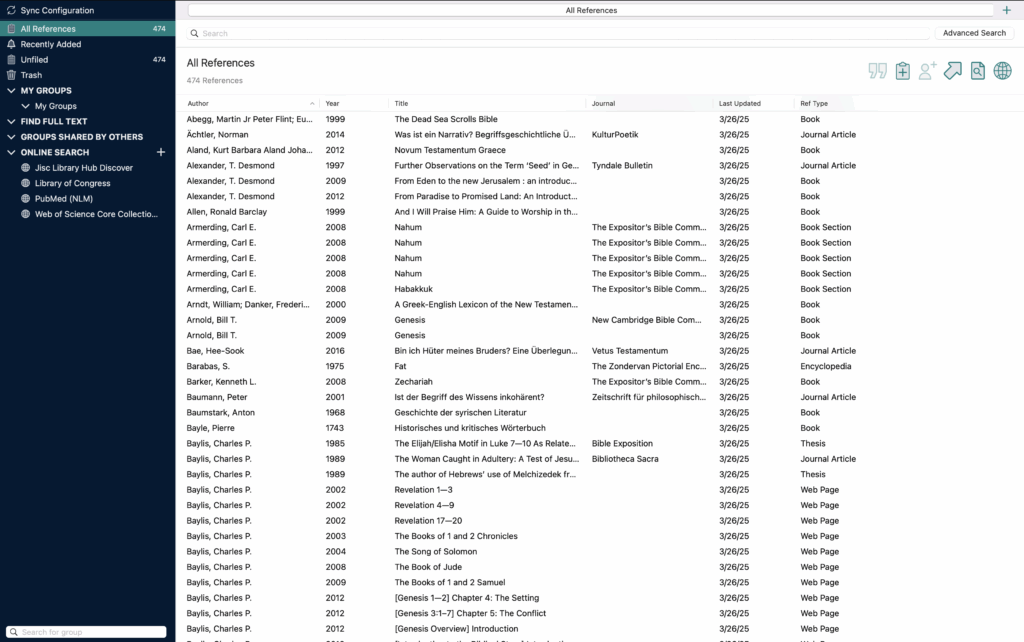Collapse GROUPS SHARED BY OTHERS section
This screenshot has width=1024, height=642.
point(11,137)
